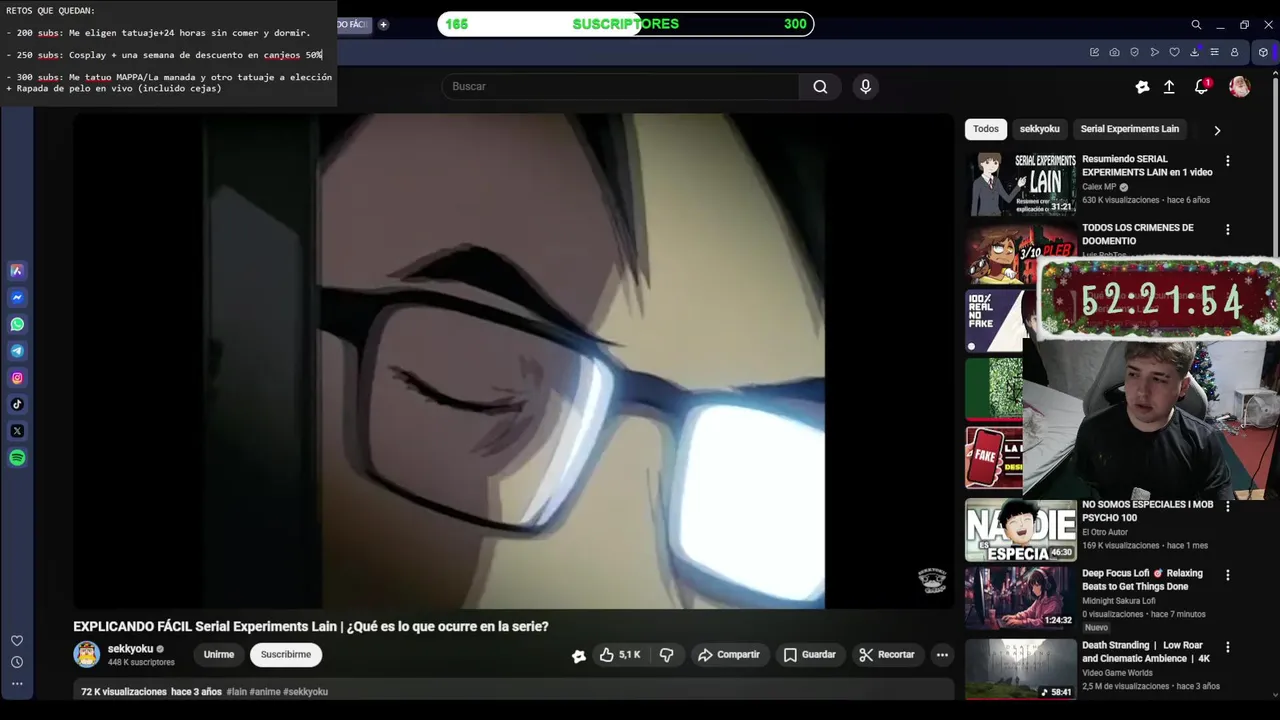Viewport: 1280px width, 720px height.
Task: Click Suscribirme button
Action: click(x=286, y=655)
